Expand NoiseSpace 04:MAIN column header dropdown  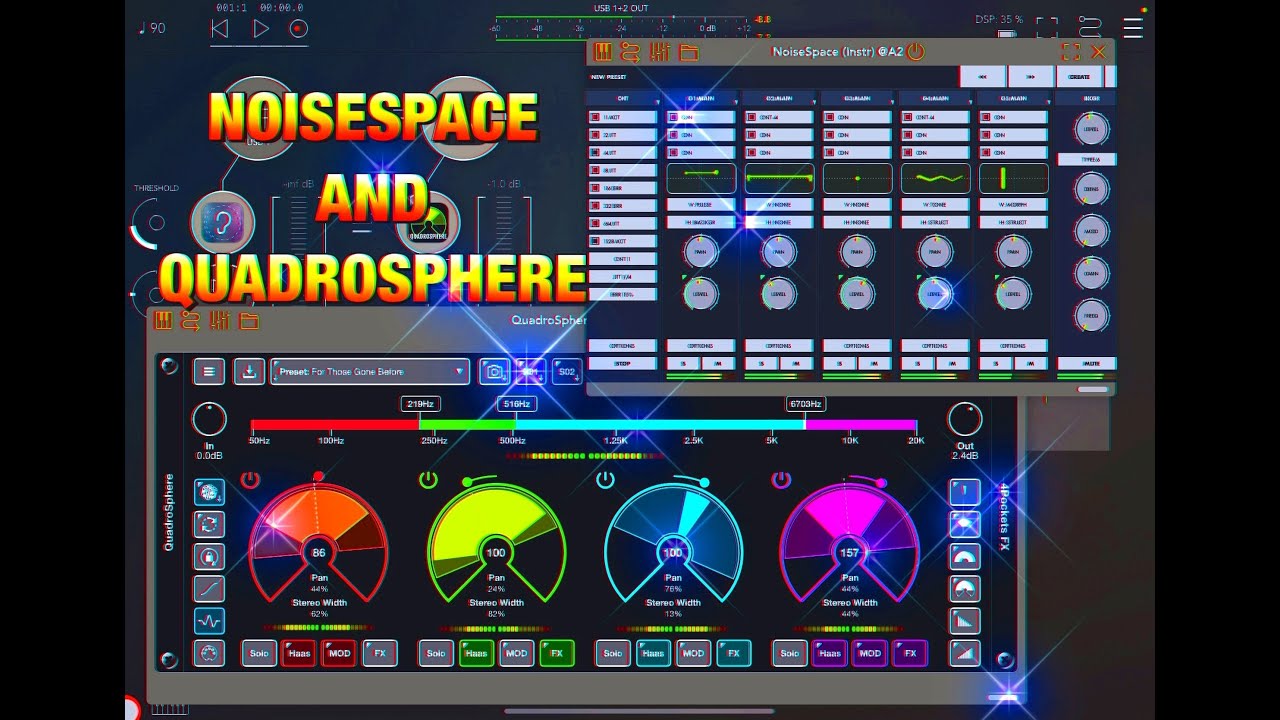969,102
